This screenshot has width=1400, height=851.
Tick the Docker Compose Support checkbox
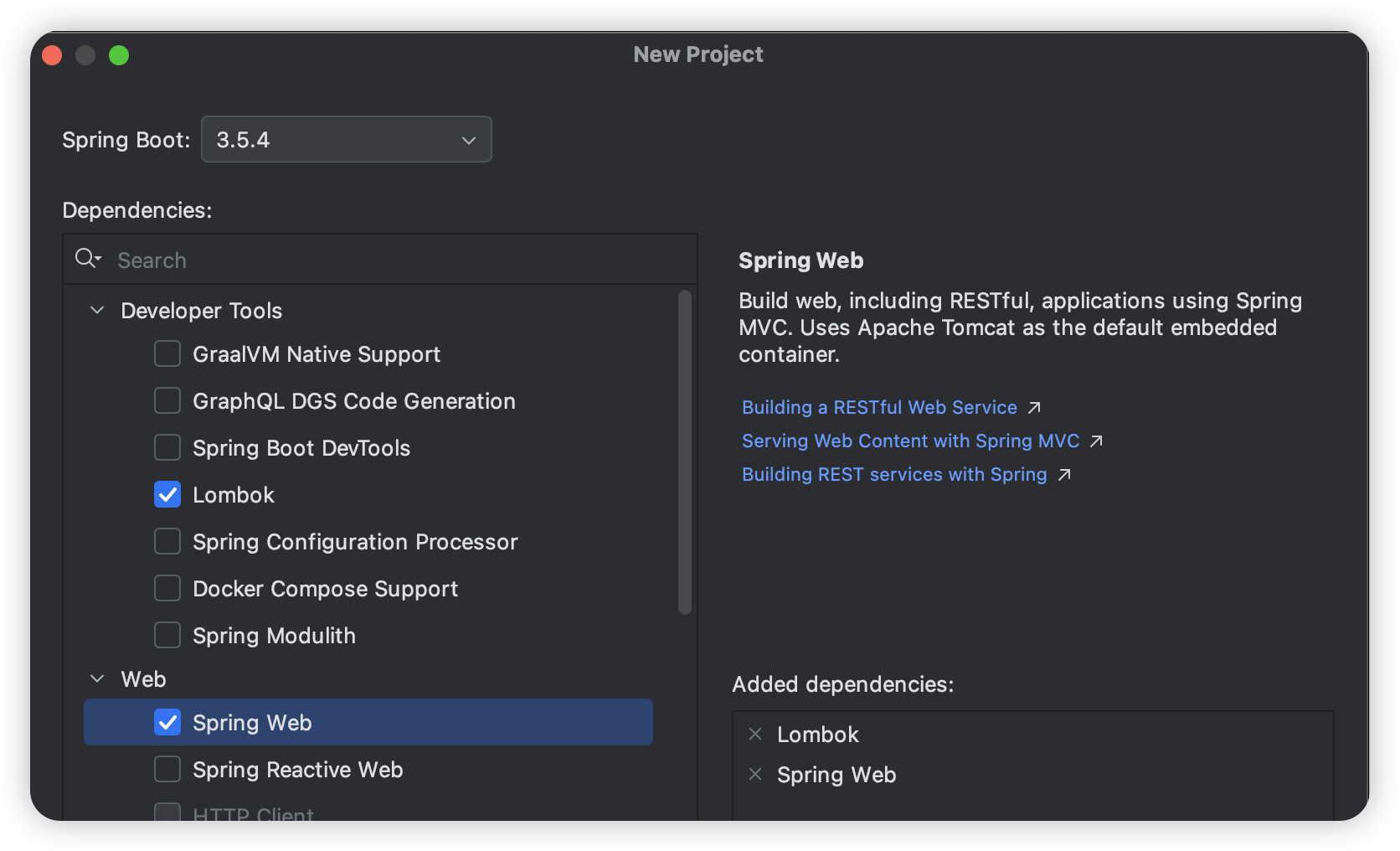tap(167, 589)
